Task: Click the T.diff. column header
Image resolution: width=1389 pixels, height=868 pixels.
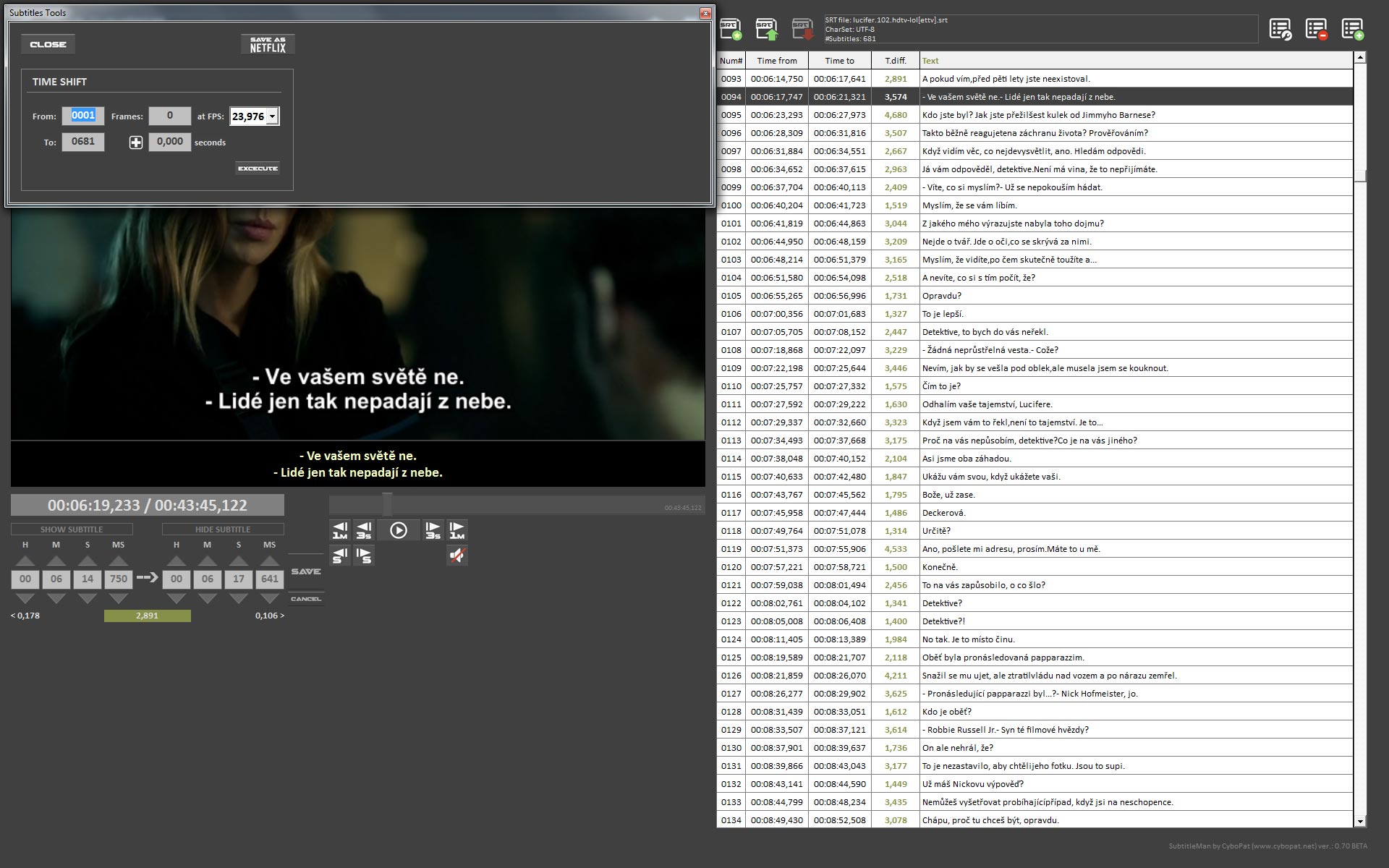Action: coord(896,61)
